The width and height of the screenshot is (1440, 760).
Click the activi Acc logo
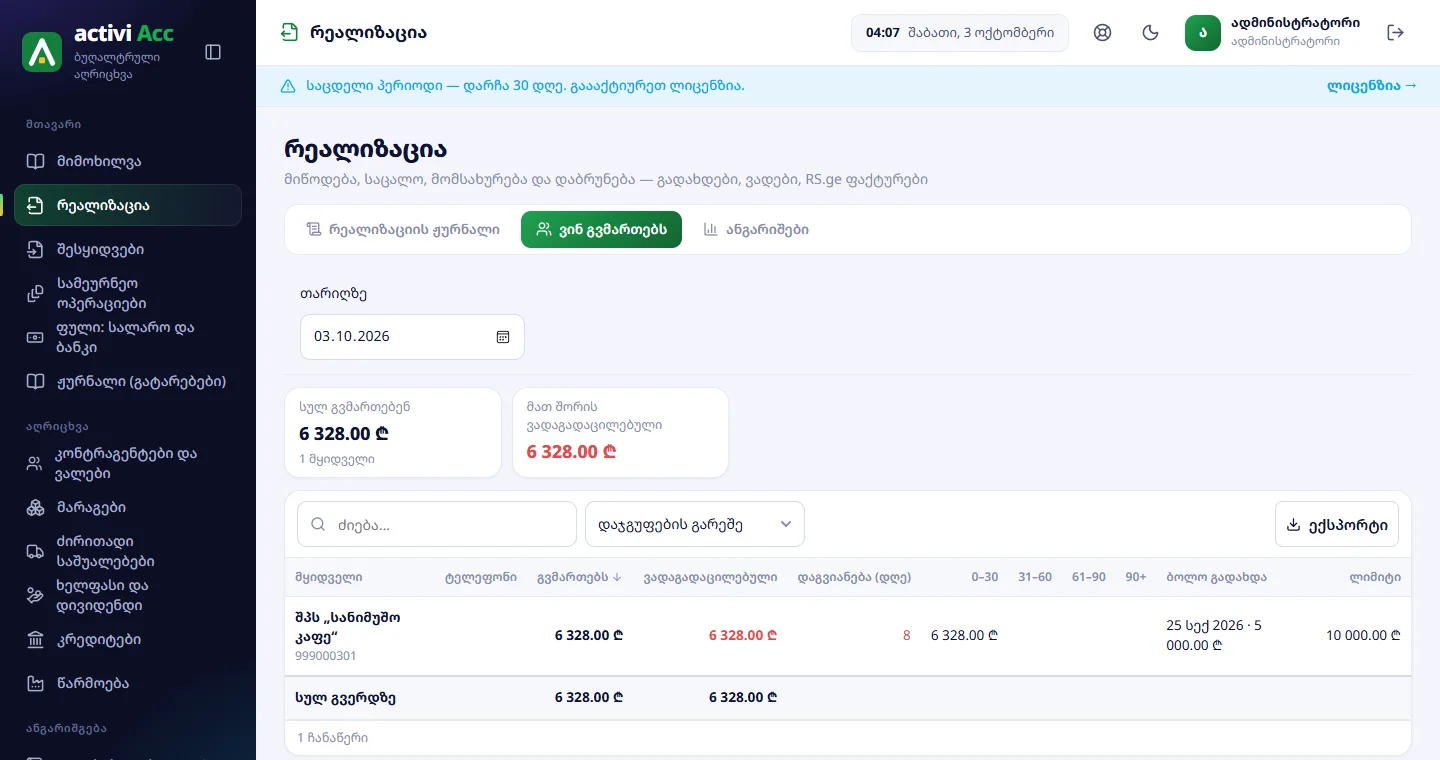tap(98, 52)
